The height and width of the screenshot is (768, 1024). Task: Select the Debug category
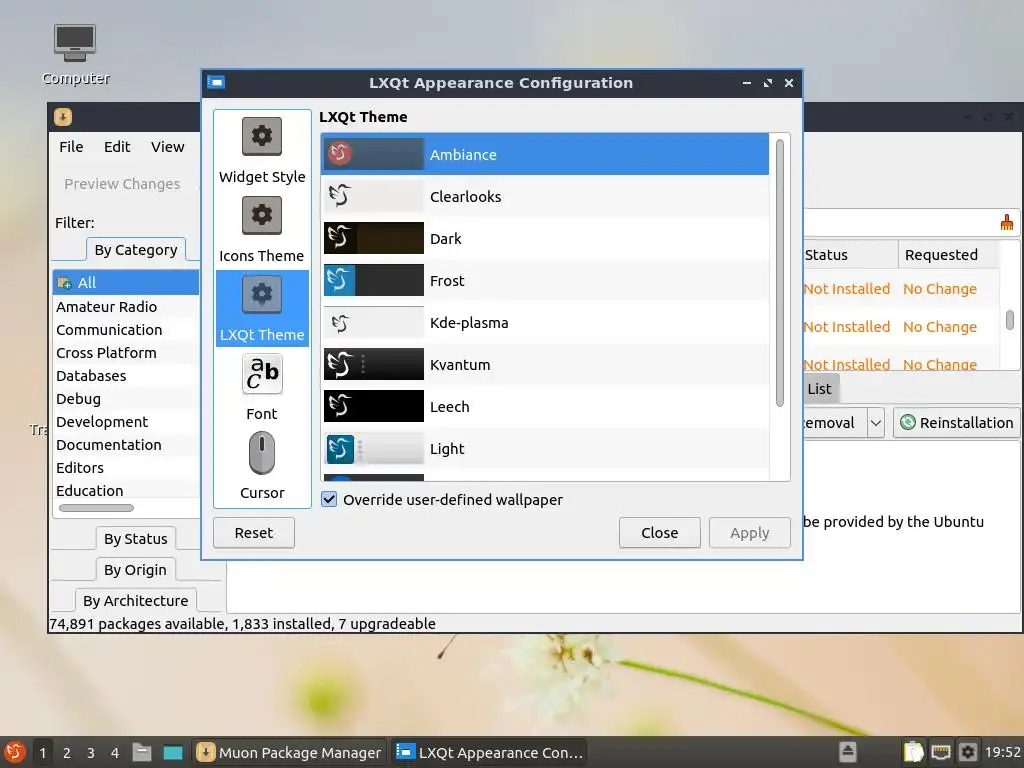click(x=126, y=398)
